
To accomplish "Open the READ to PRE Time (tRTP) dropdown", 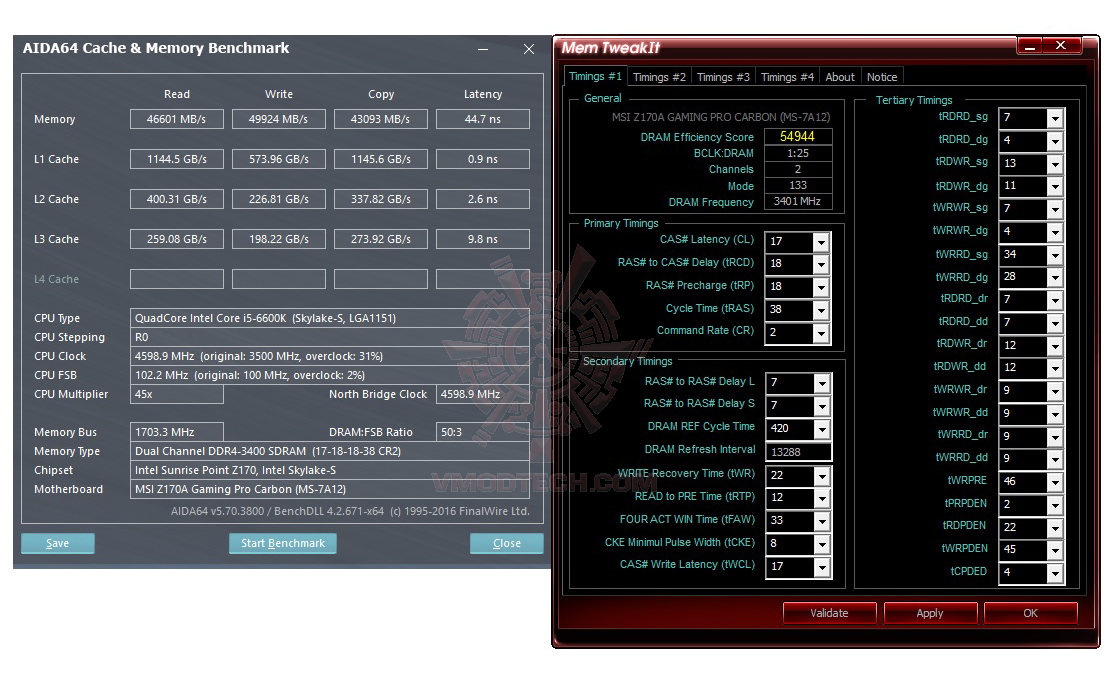I will [822, 499].
